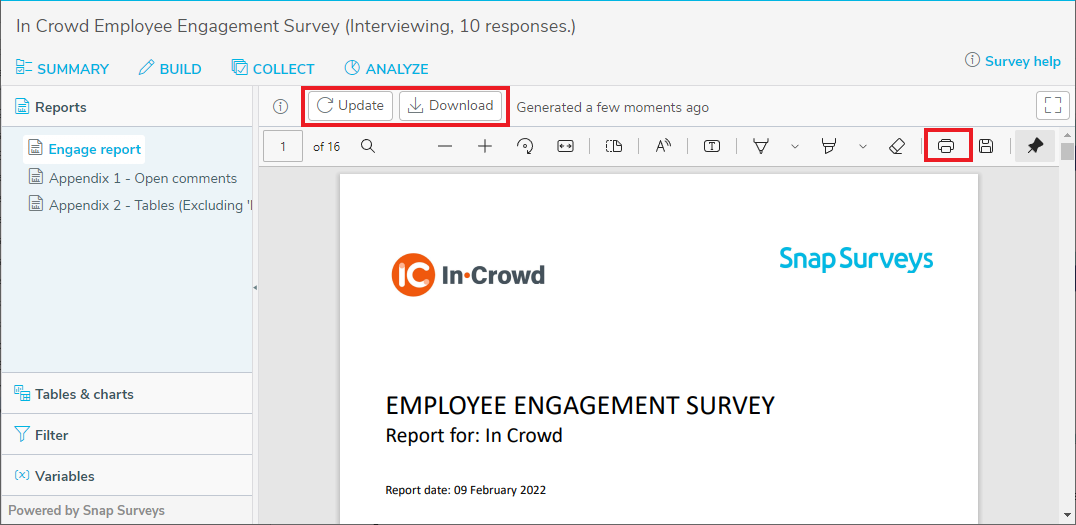This screenshot has height=525, width=1076.
Task: Zoom out with the minus icon
Action: coord(445,146)
